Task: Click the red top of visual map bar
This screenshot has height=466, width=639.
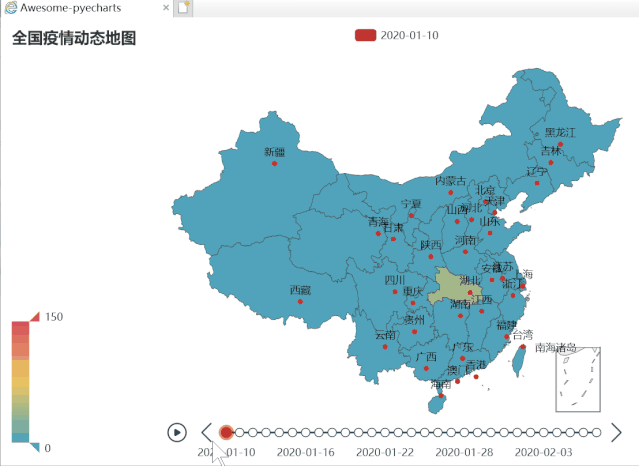Action: 20,328
